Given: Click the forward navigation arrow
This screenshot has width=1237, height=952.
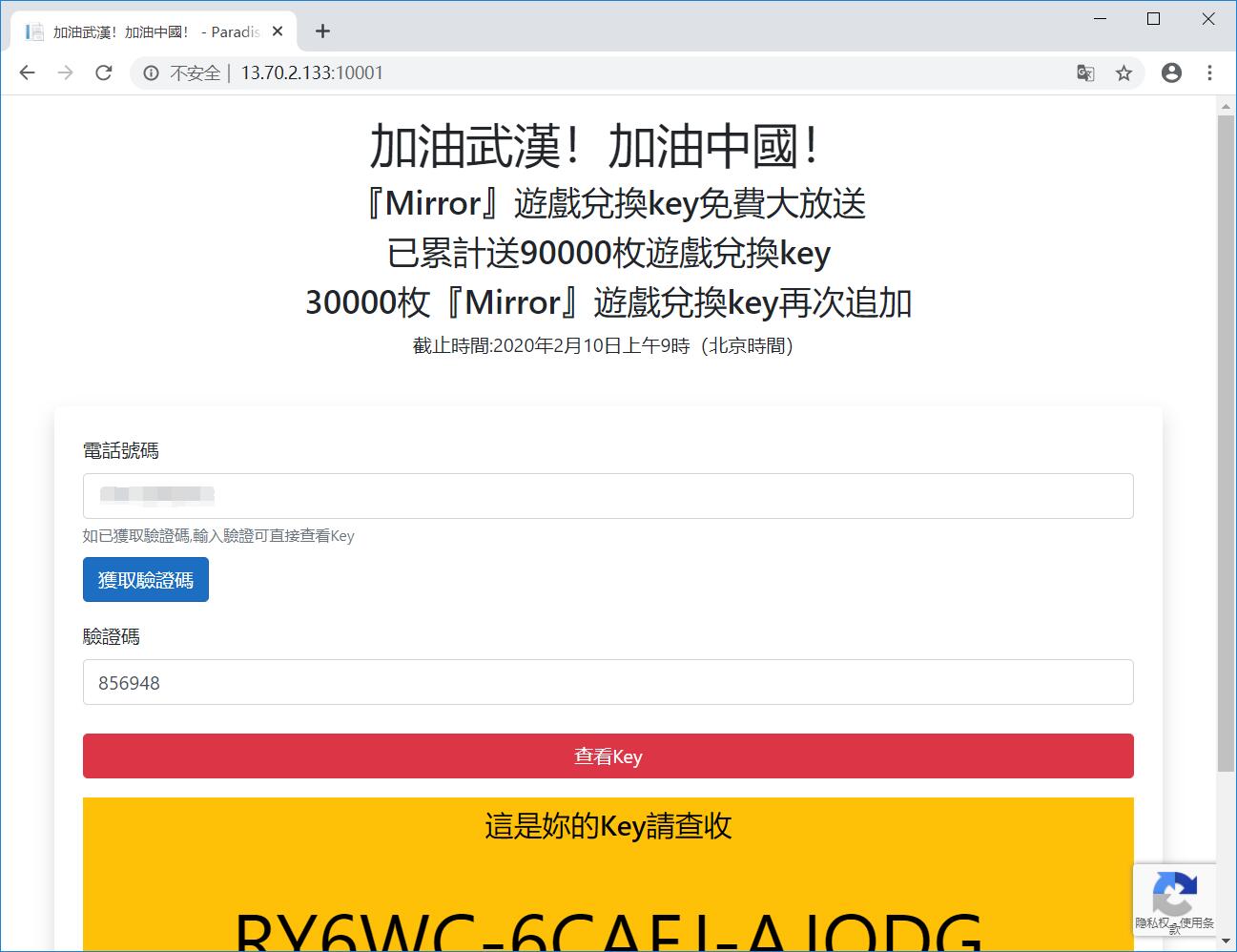Looking at the screenshot, I should 64,72.
